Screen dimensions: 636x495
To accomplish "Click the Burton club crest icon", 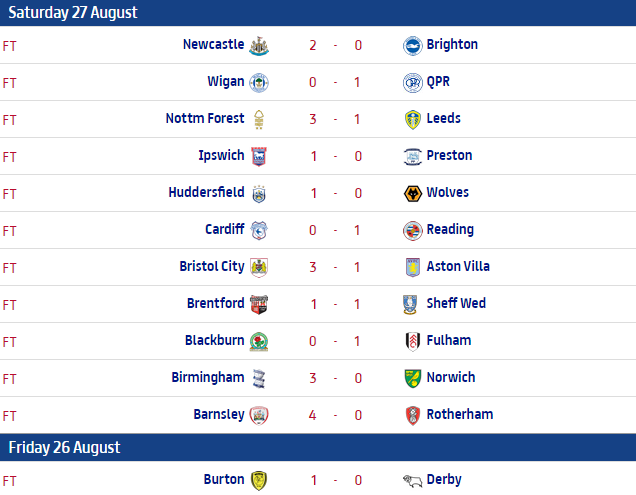I will (259, 480).
